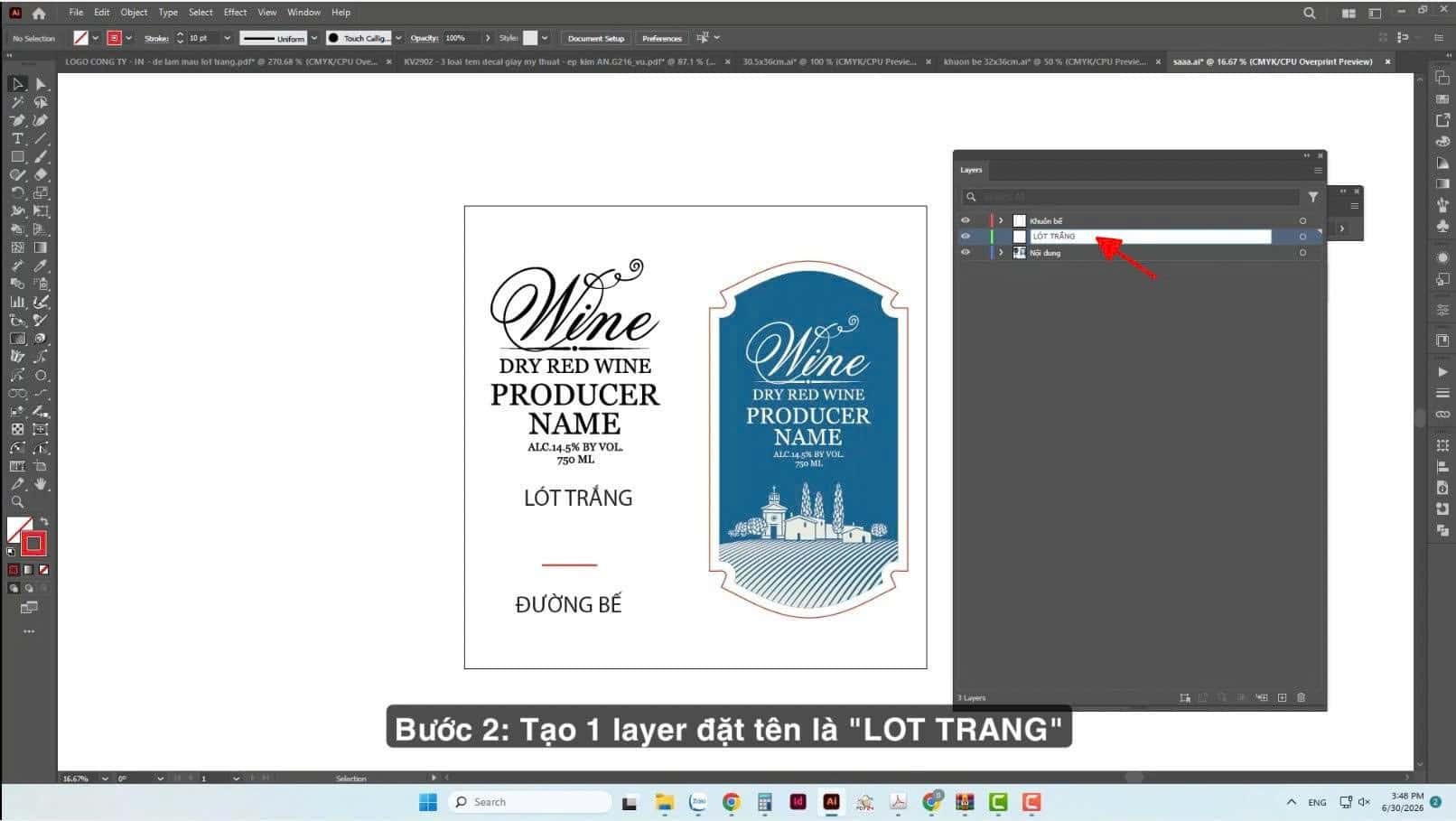Click the search icon in title bar
The height and width of the screenshot is (821, 1456).
point(1309,13)
